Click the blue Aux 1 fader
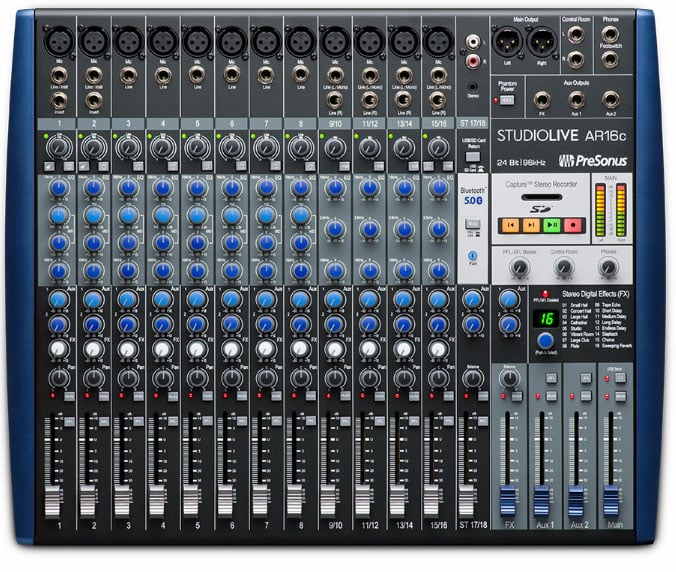The height and width of the screenshot is (572, 676). [x=542, y=501]
